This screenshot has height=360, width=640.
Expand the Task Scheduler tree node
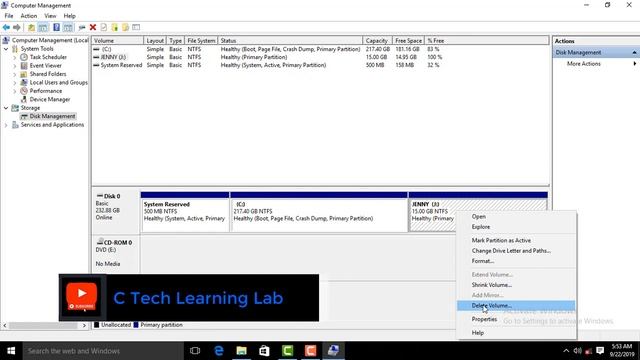15,57
